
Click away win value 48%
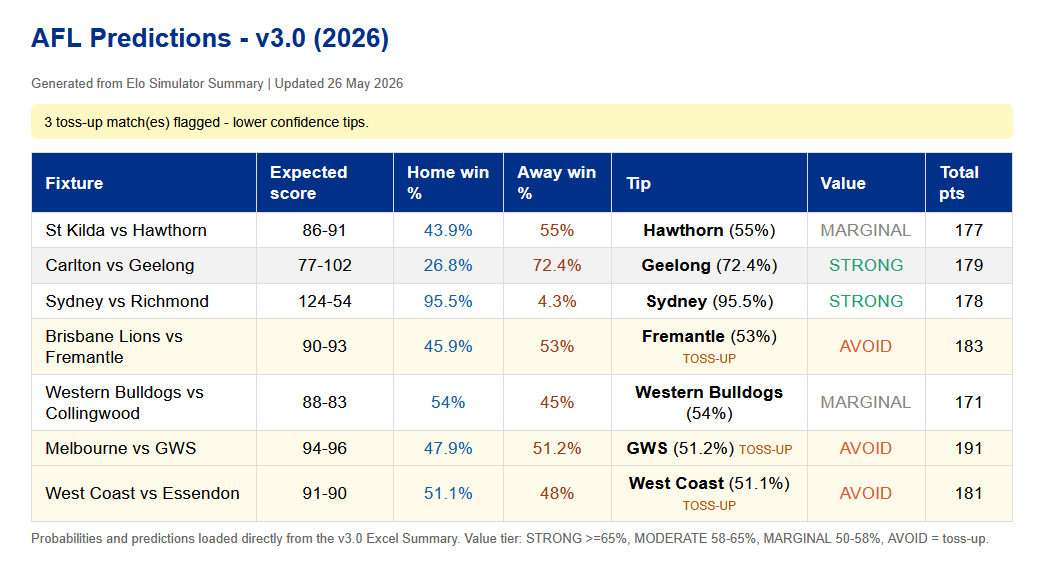click(557, 493)
